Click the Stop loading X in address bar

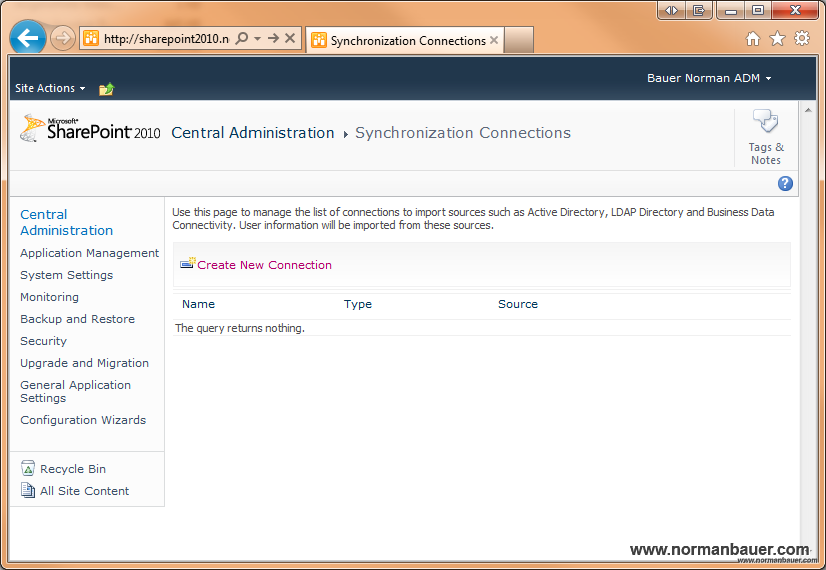[x=290, y=38]
